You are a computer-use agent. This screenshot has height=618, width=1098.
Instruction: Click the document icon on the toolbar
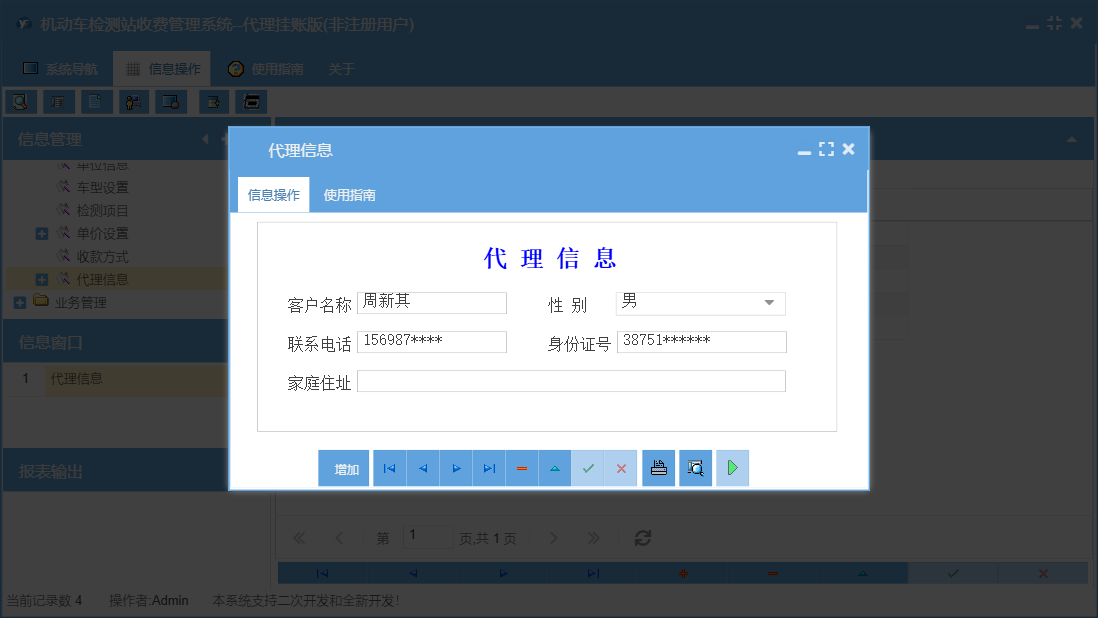(96, 101)
